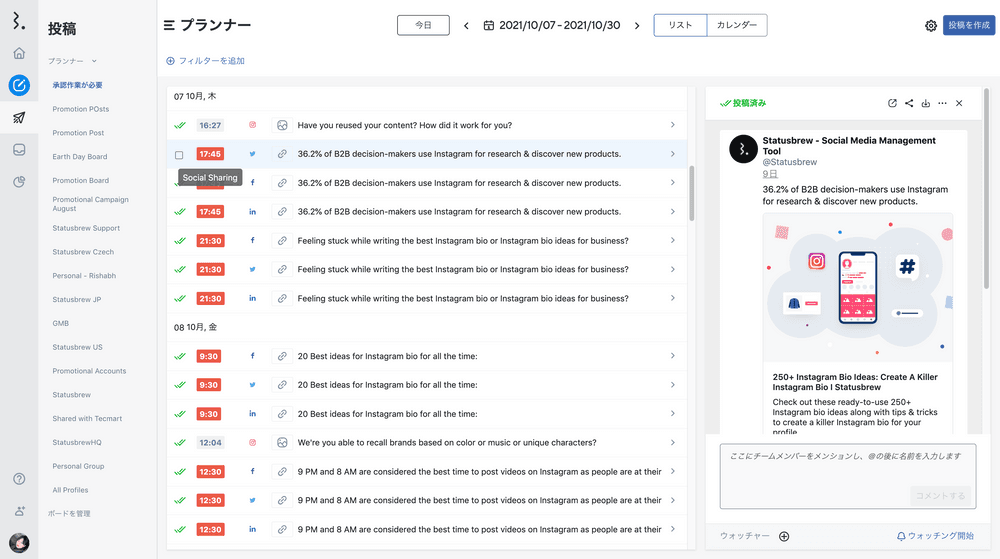The width and height of the screenshot is (1000, 559).
Task: Switch to カレンダー view
Action: [737, 25]
